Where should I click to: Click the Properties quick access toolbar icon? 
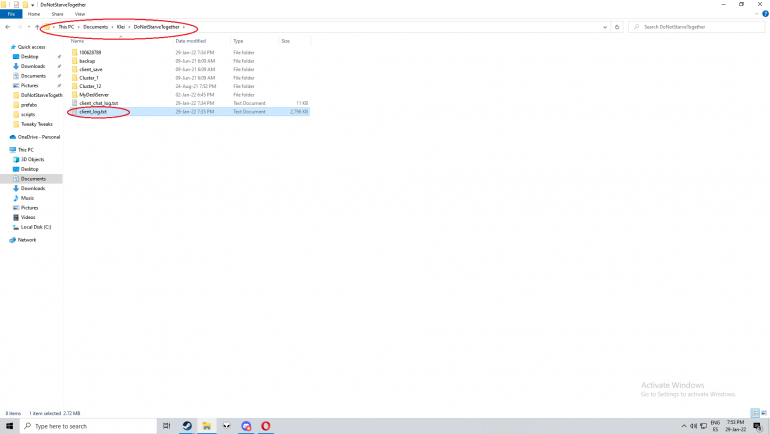(16, 5)
